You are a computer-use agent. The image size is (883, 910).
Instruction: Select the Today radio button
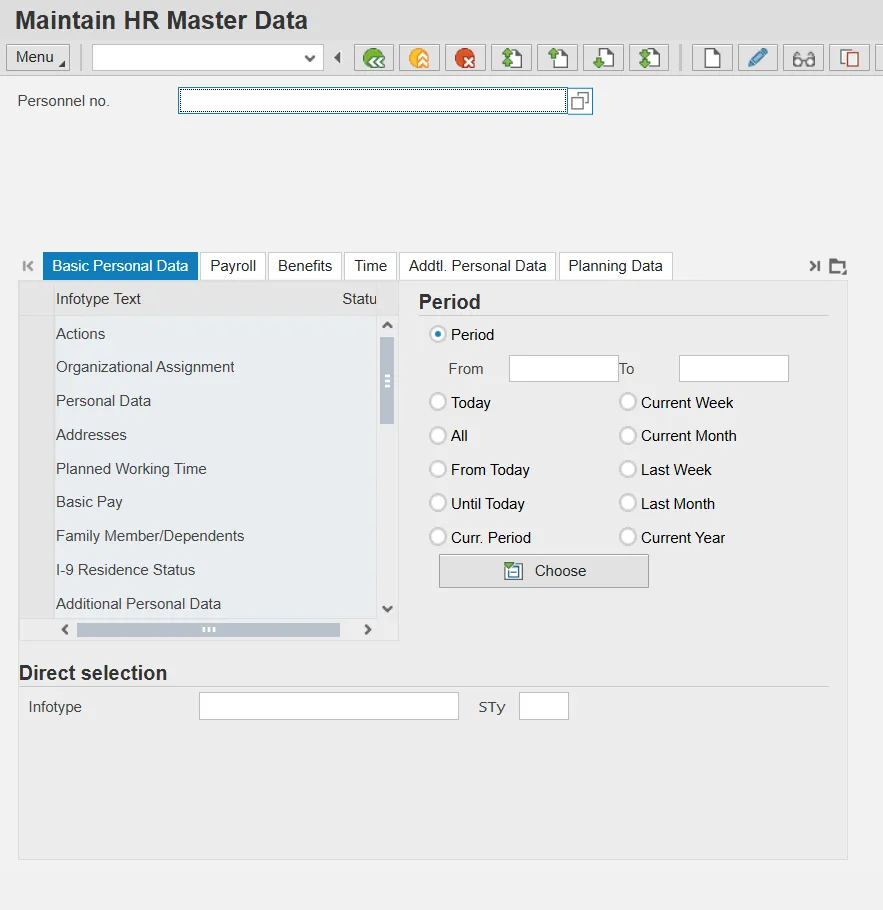[x=438, y=402]
